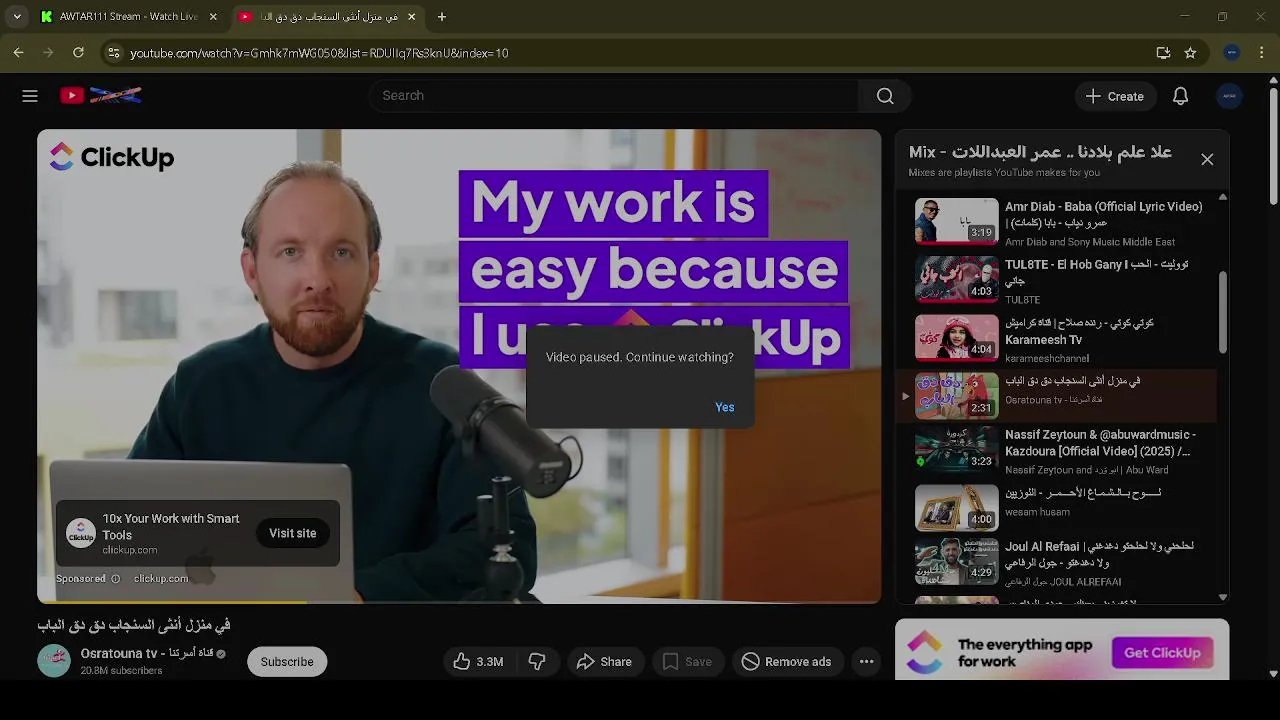
Task: Close the Mix playlist panel
Action: [x=1207, y=159]
